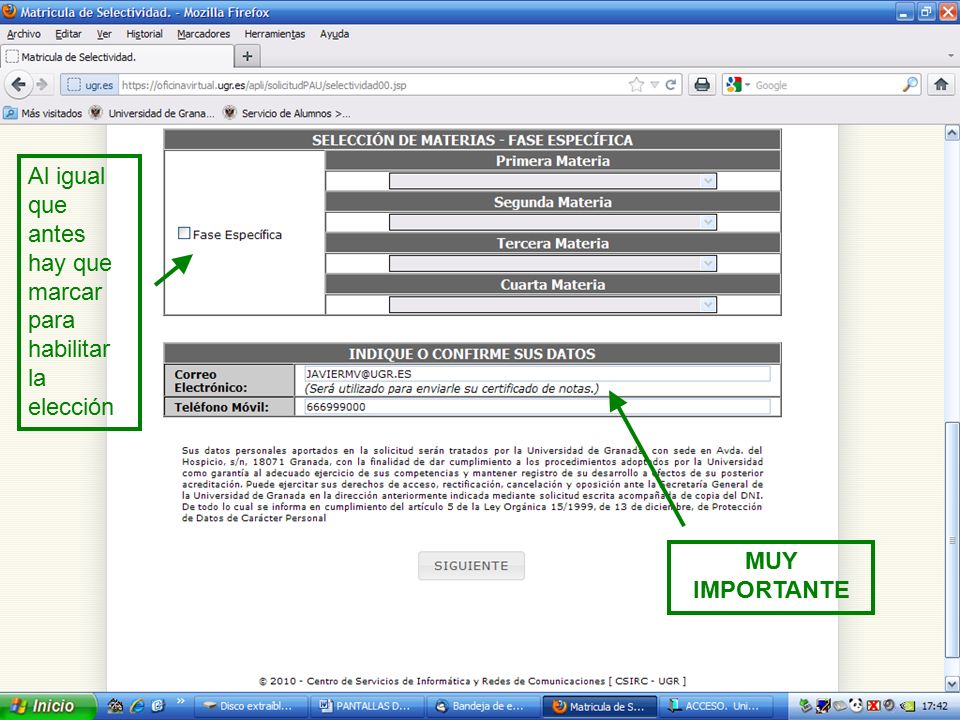
Task: Expand the Cuarta Materia dropdown
Action: 552,304
